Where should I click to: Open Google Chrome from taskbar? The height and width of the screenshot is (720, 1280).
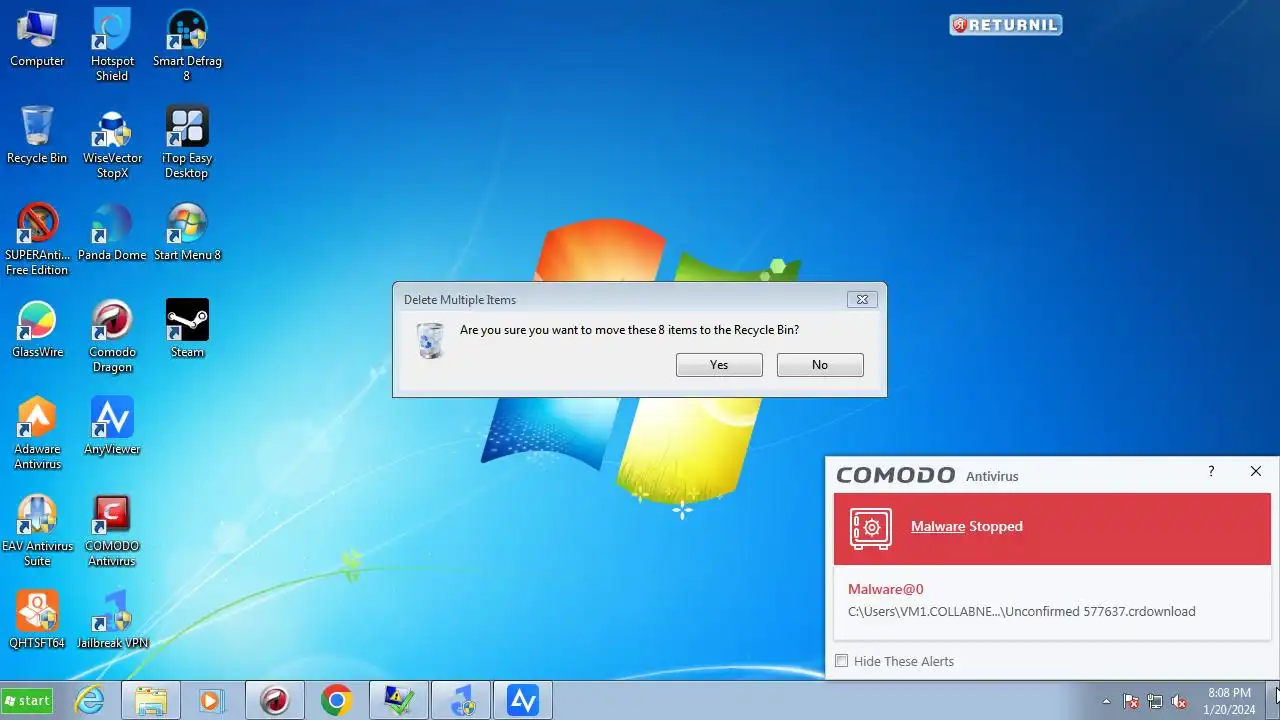pos(337,701)
